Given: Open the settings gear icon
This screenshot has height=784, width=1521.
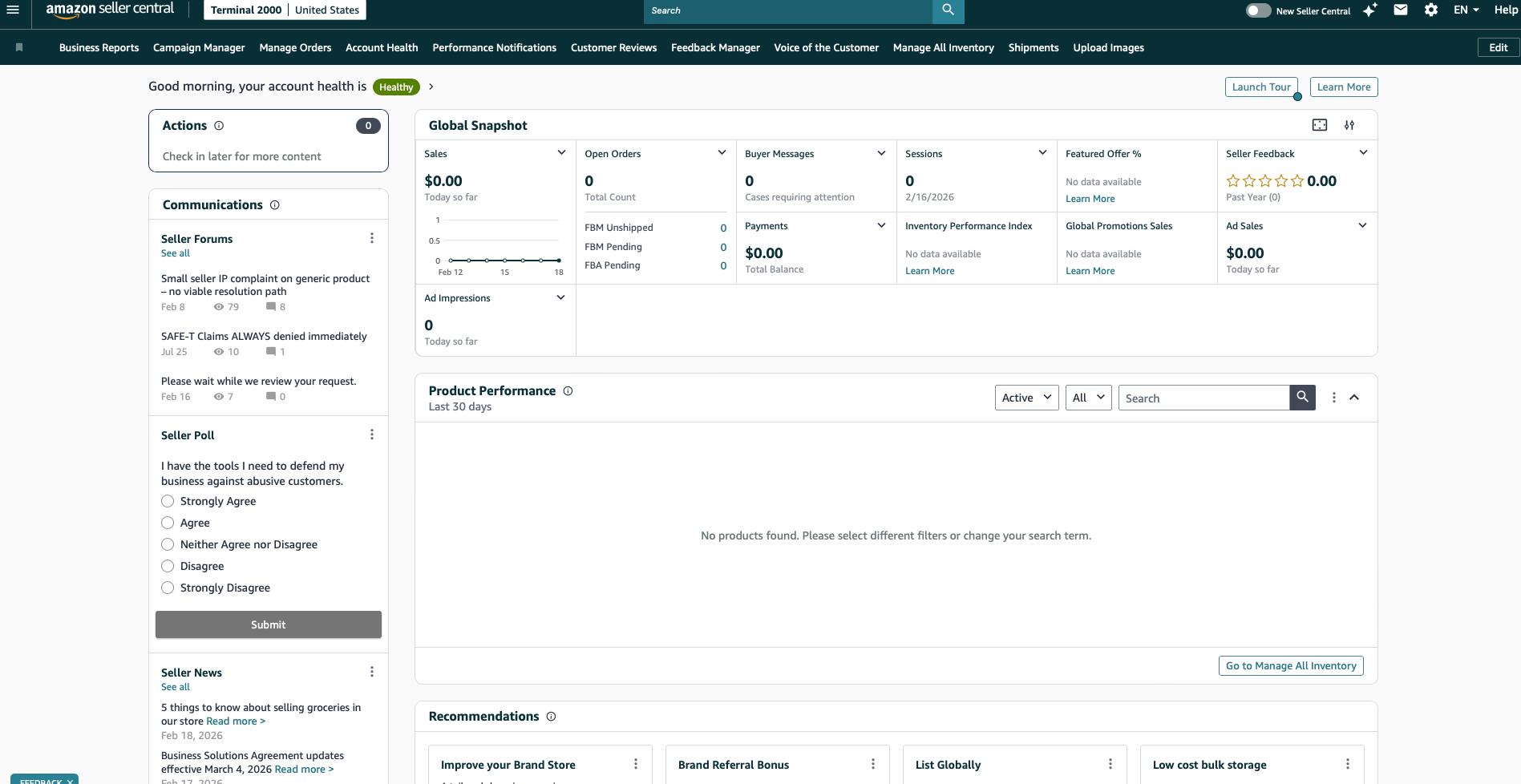Looking at the screenshot, I should tap(1431, 10).
